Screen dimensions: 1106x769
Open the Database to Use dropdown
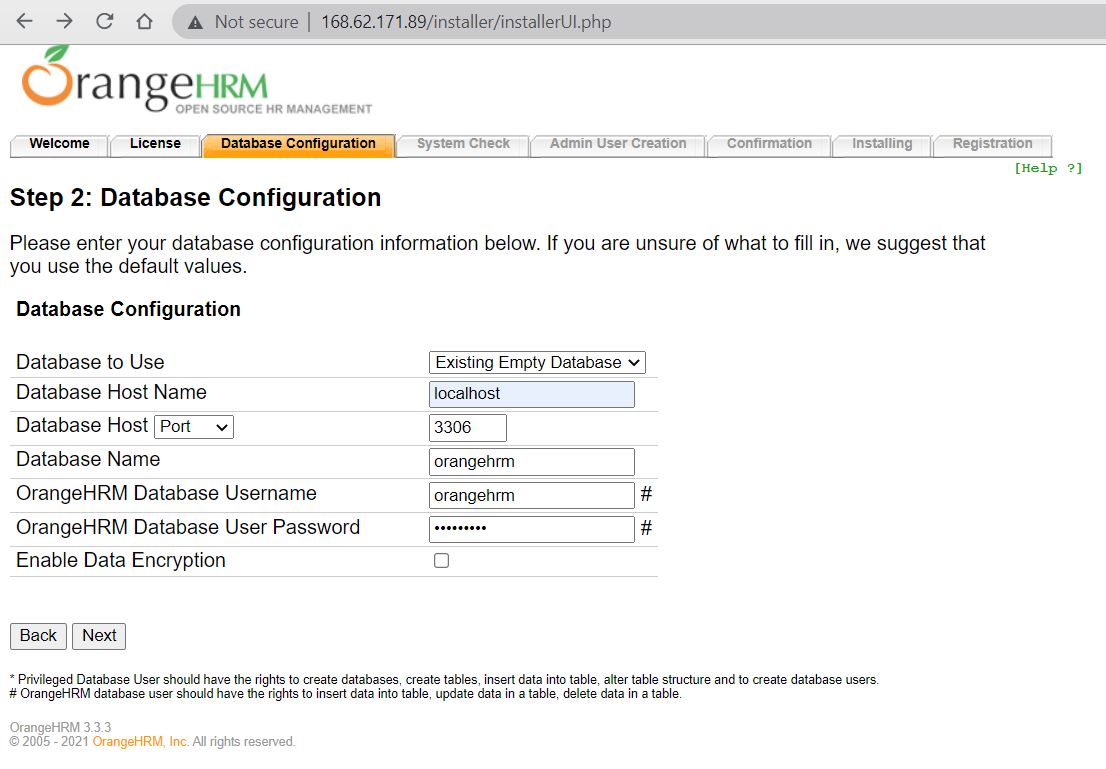(x=537, y=362)
